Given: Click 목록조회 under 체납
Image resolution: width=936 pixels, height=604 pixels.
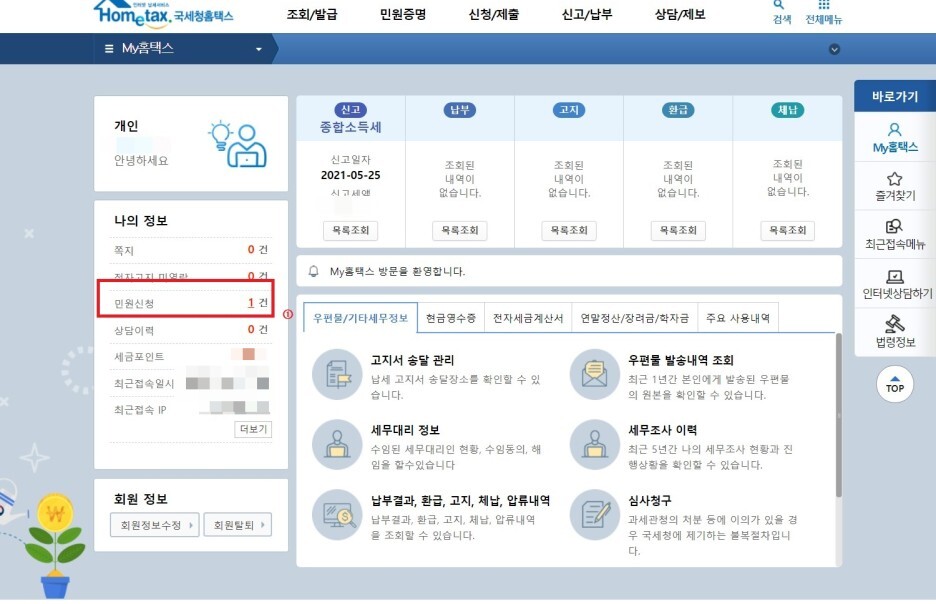Looking at the screenshot, I should 787,230.
